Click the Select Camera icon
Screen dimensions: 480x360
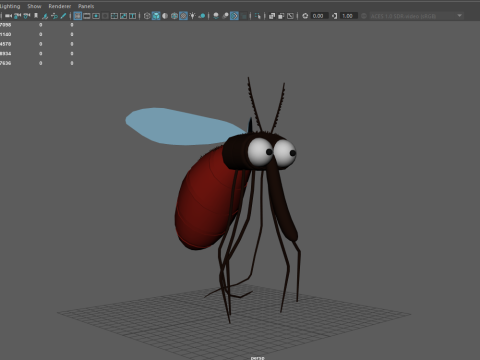tap(9, 16)
